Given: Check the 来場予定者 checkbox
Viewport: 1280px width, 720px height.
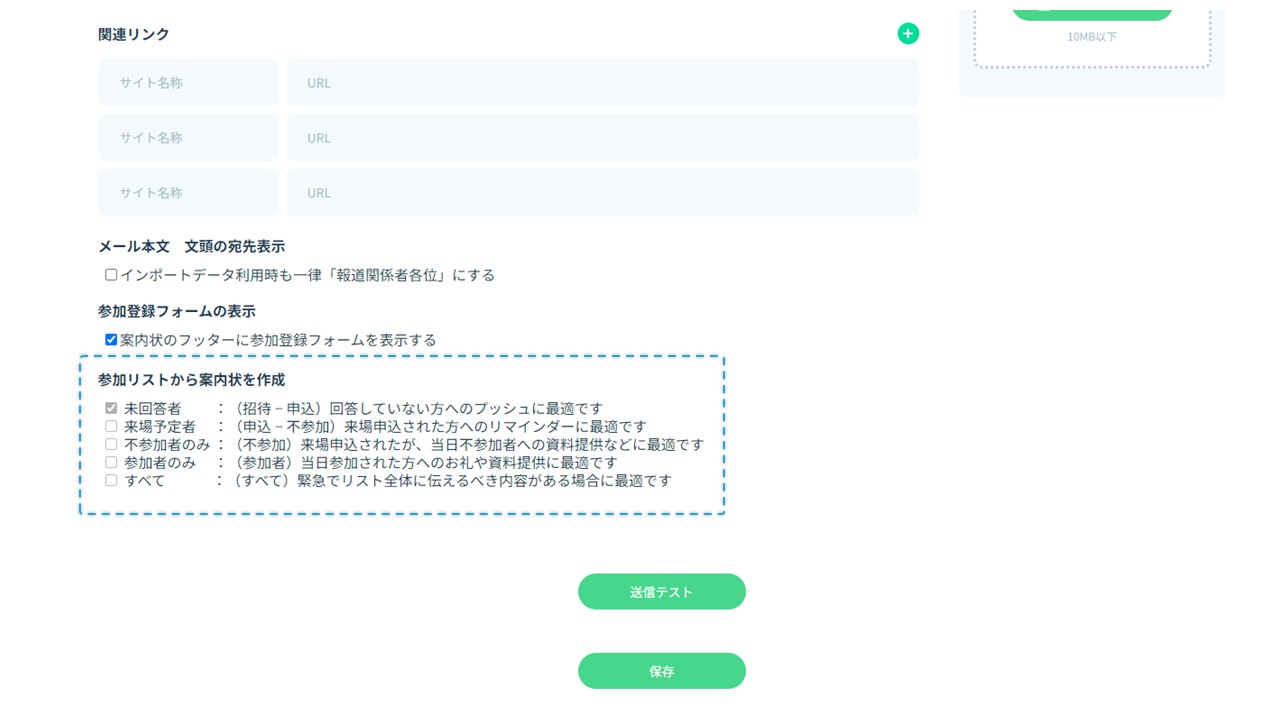Looking at the screenshot, I should point(111,427).
